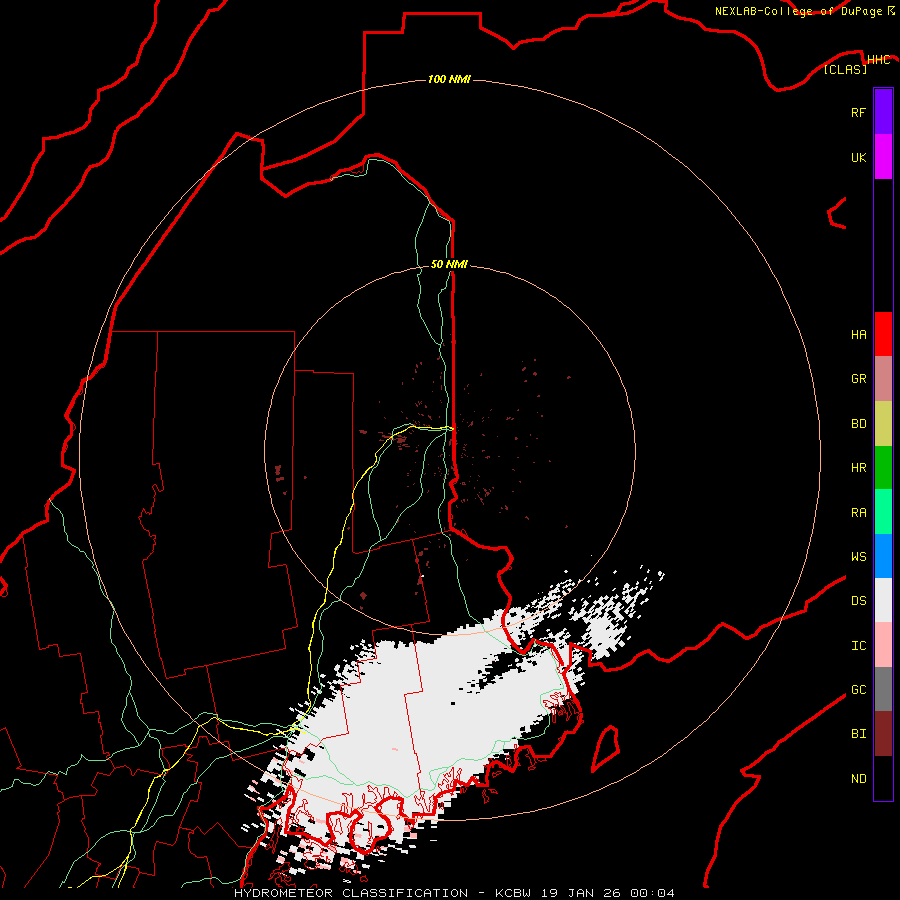This screenshot has width=900, height=900.
Task: Click the 19 JAN 26 date text
Action: 580,893
